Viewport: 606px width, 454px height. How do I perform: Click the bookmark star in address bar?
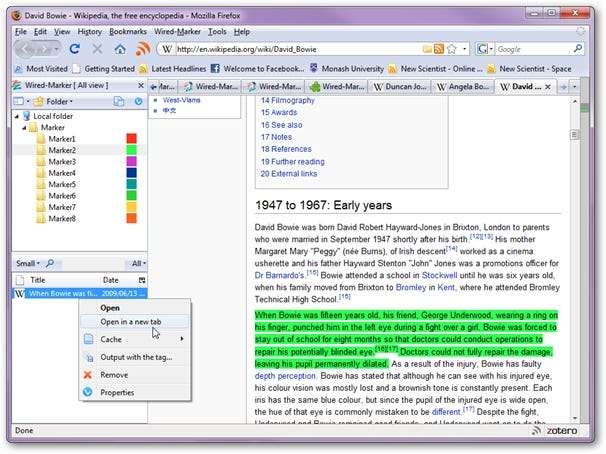pyautogui.click(x=452, y=49)
